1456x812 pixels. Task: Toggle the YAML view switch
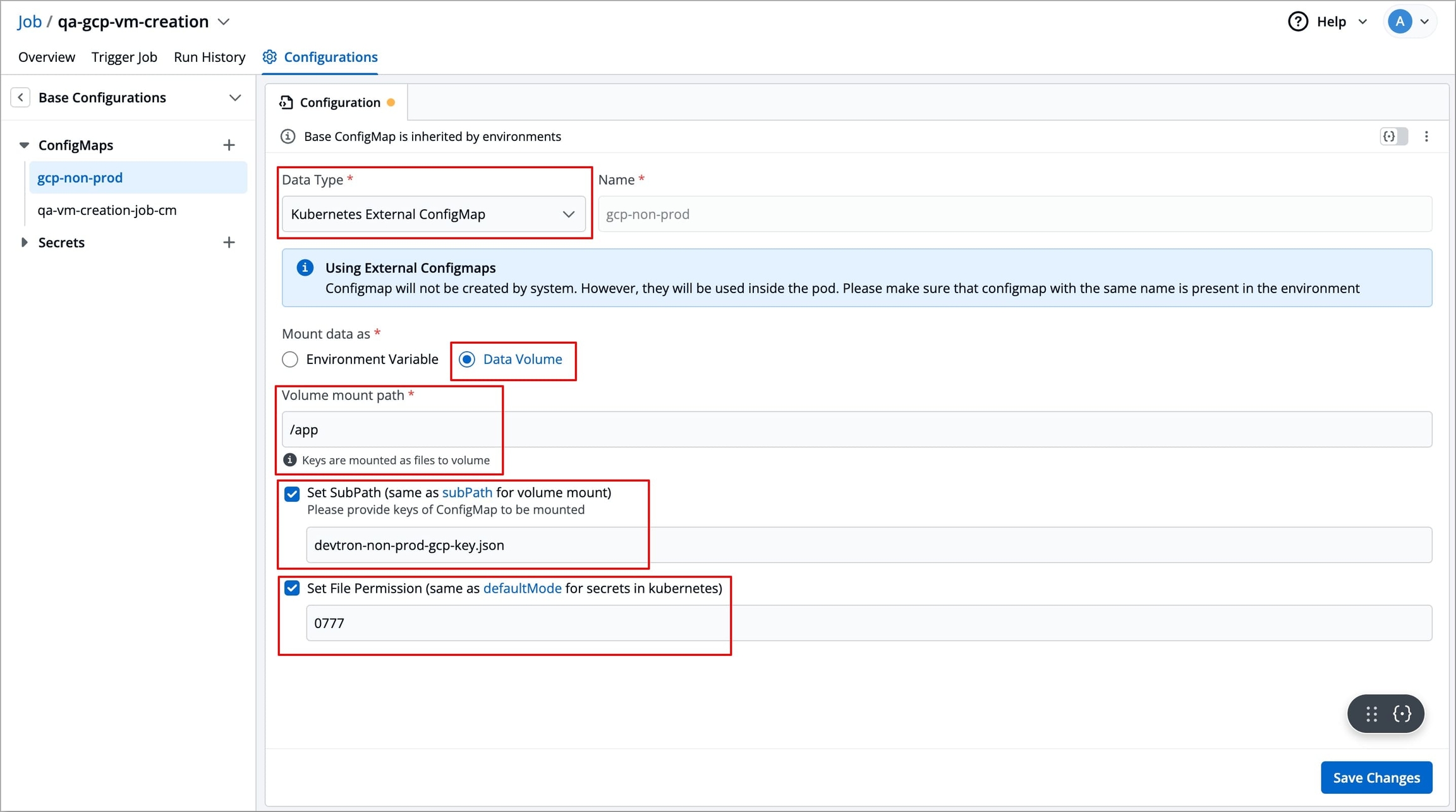coord(1393,136)
